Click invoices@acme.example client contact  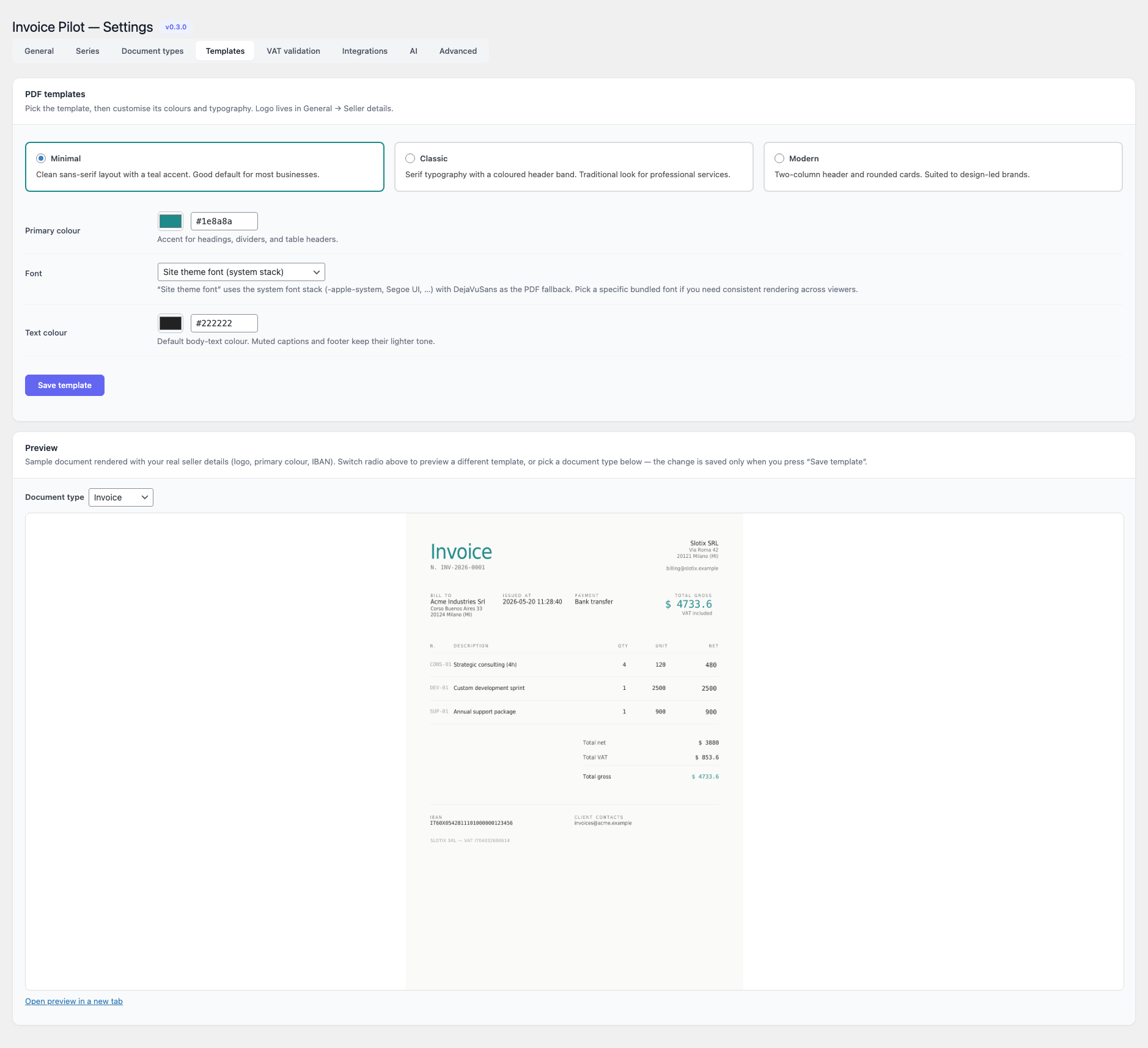[x=603, y=823]
